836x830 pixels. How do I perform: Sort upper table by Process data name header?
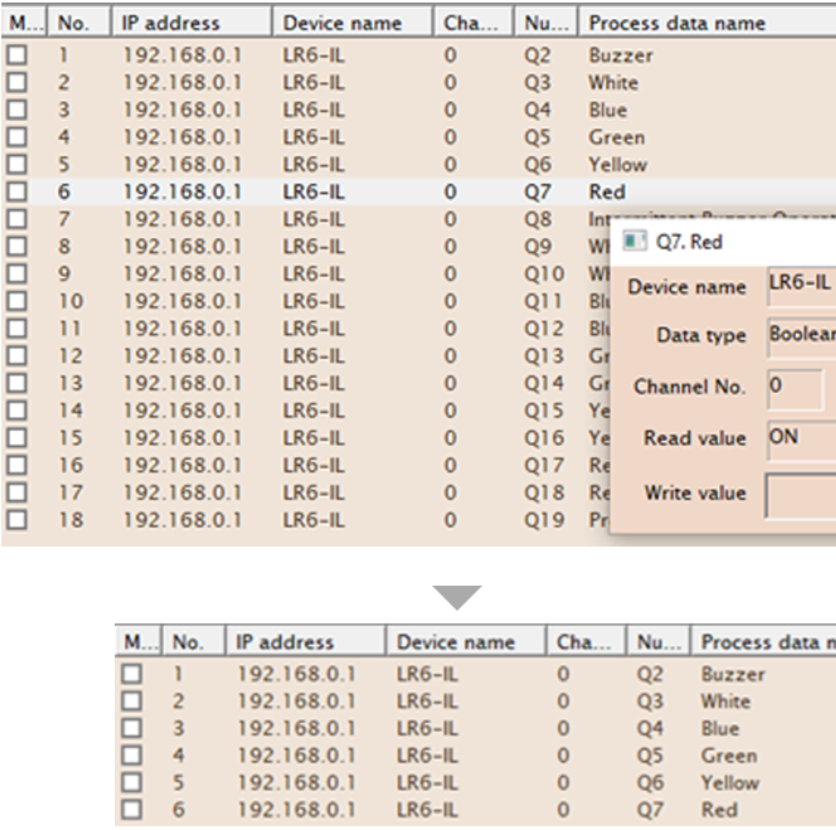tap(707, 23)
